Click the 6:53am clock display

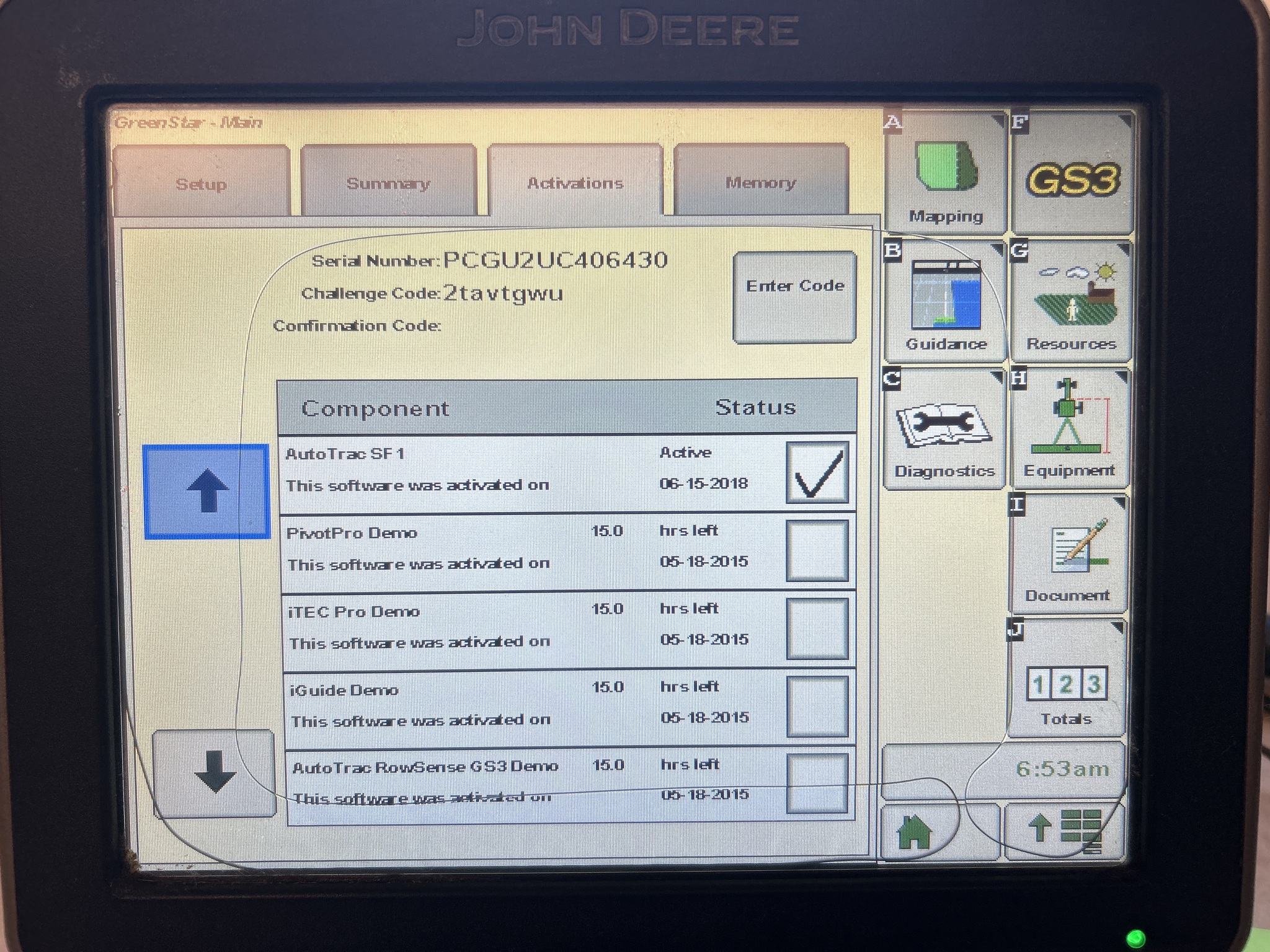click(1062, 769)
